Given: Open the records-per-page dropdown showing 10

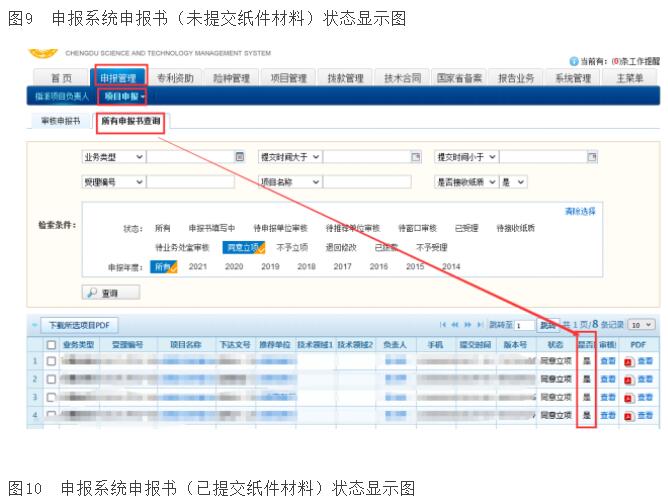Looking at the screenshot, I should pyautogui.click(x=642, y=325).
